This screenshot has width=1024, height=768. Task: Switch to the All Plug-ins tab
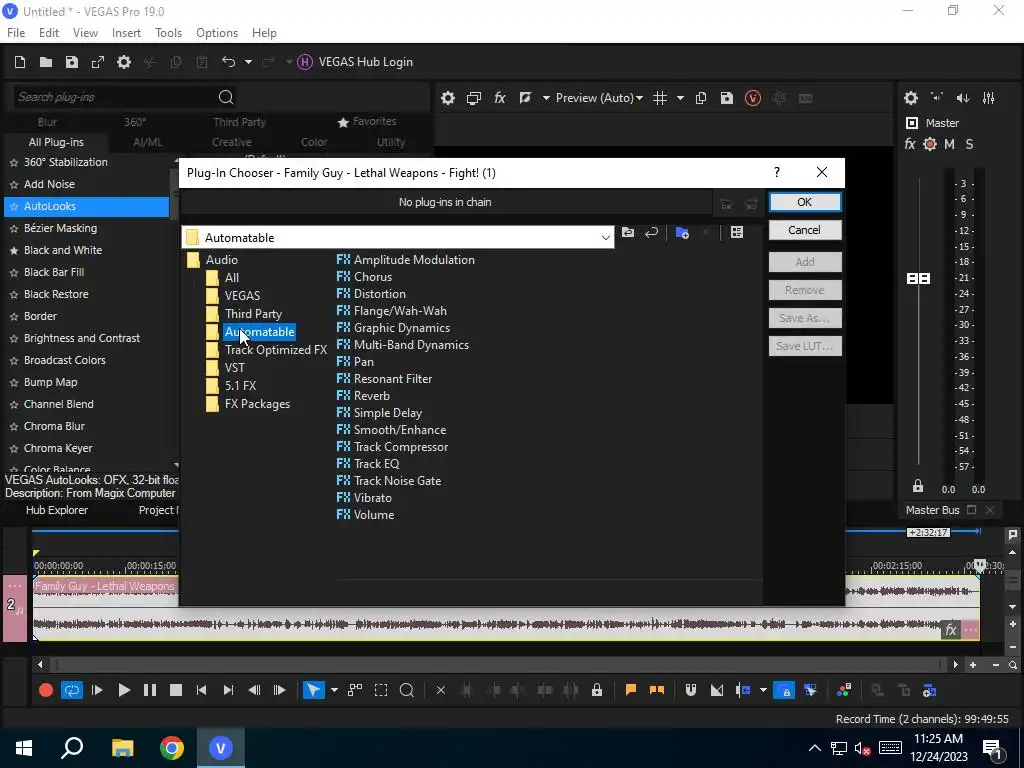pos(56,142)
